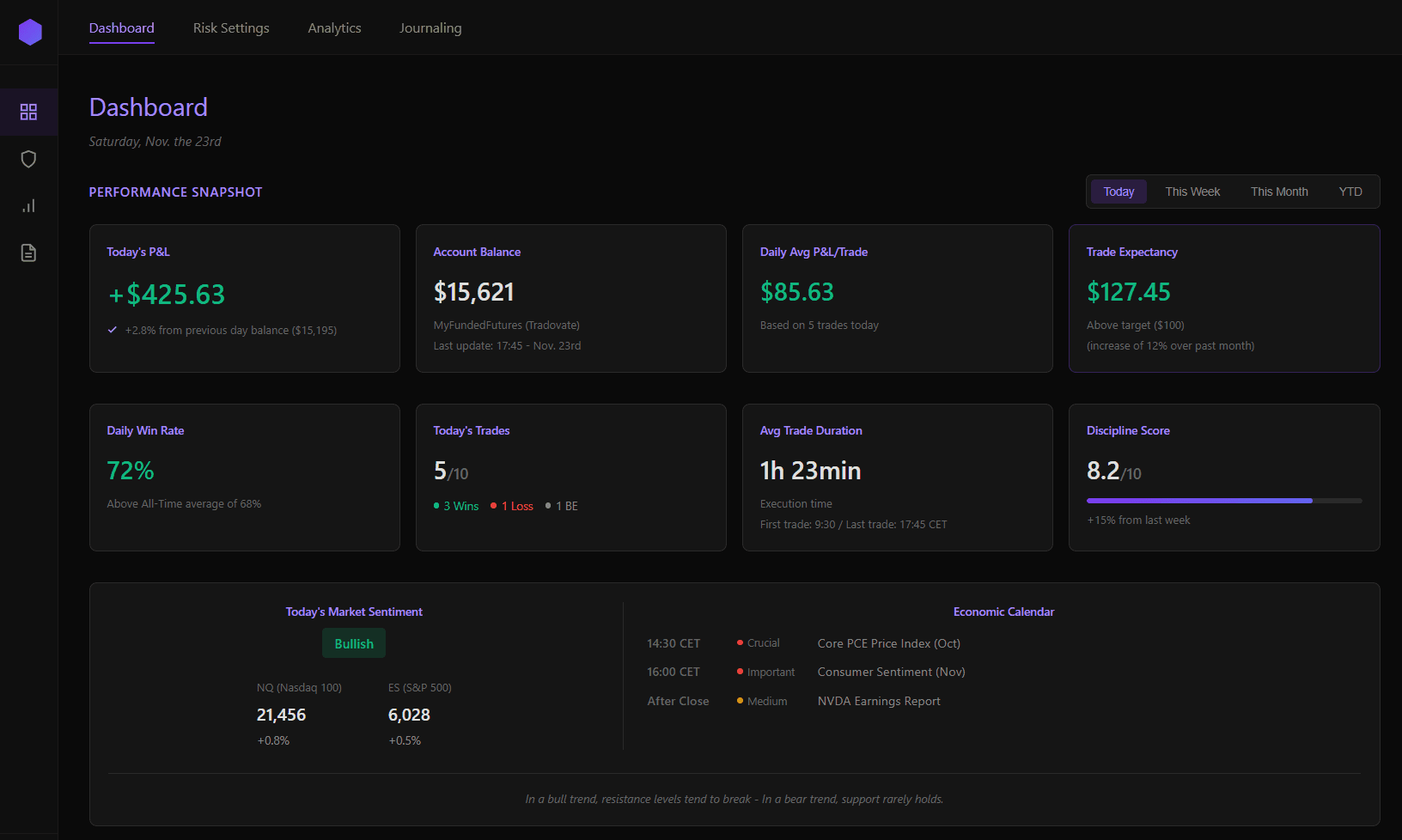Image resolution: width=1402 pixels, height=840 pixels.
Task: Click the checkmark beside the previous day balance note
Action: tap(112, 329)
